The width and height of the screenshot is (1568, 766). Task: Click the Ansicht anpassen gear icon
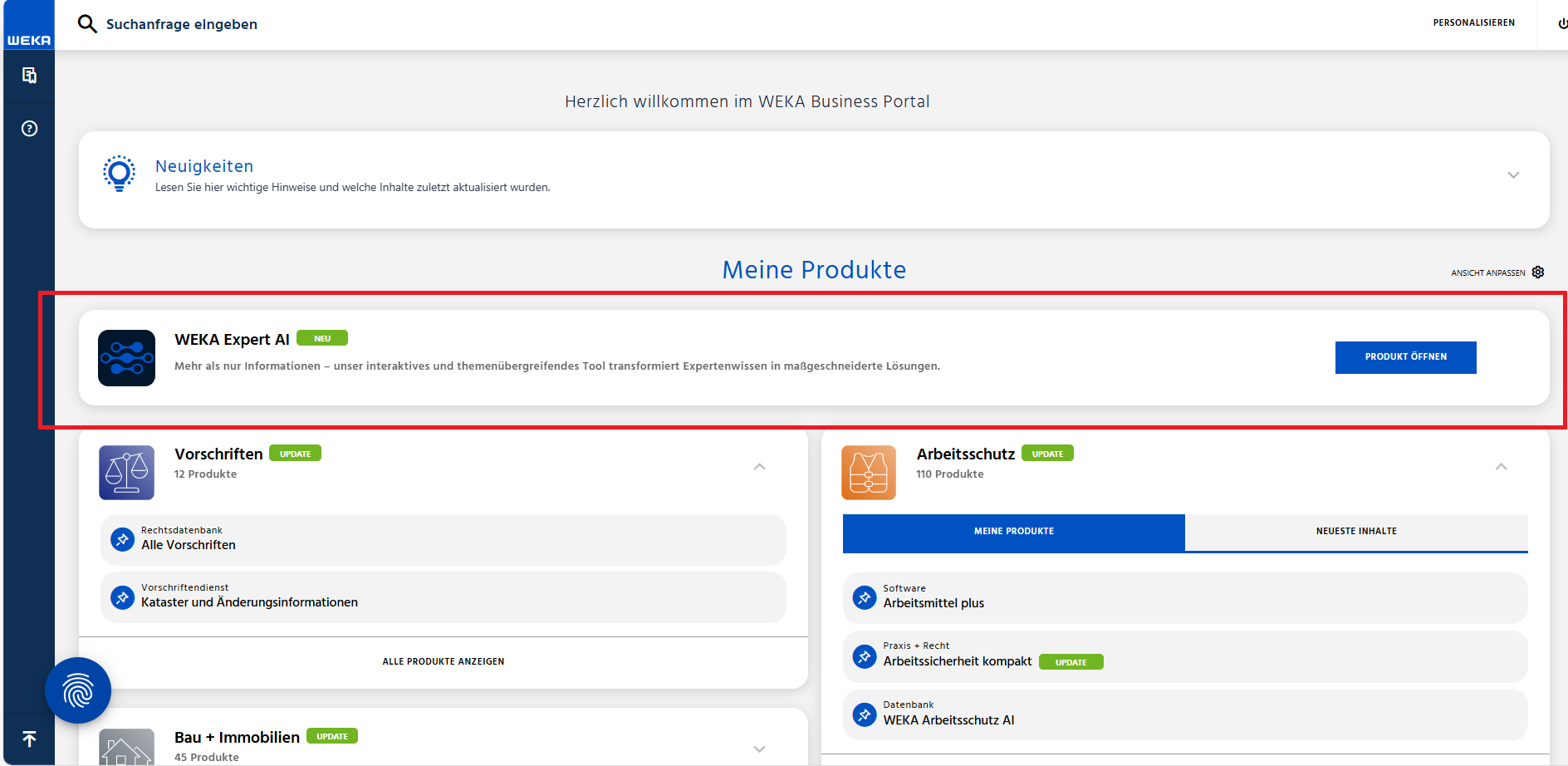[1538, 273]
